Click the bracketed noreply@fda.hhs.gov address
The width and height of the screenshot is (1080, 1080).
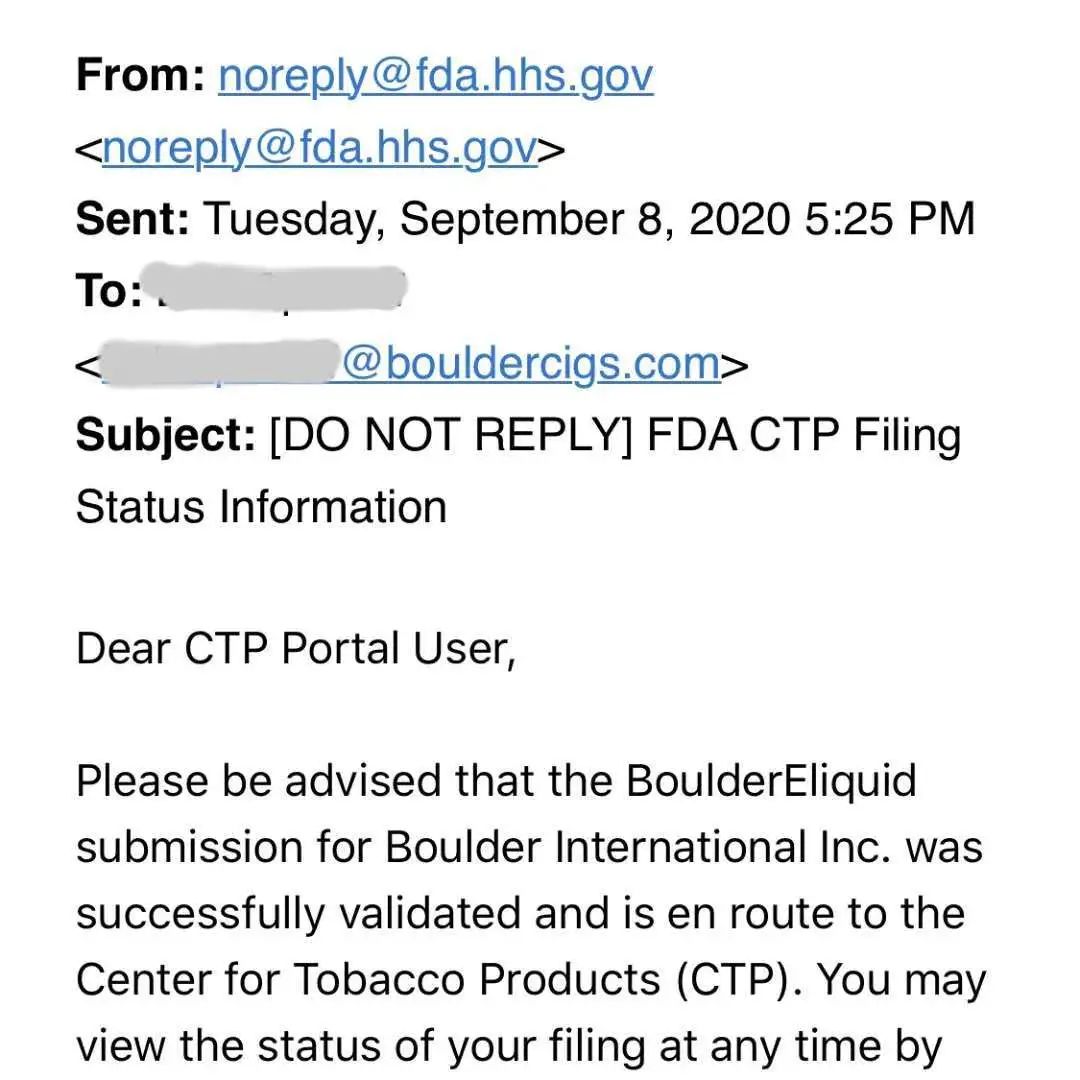click(320, 148)
